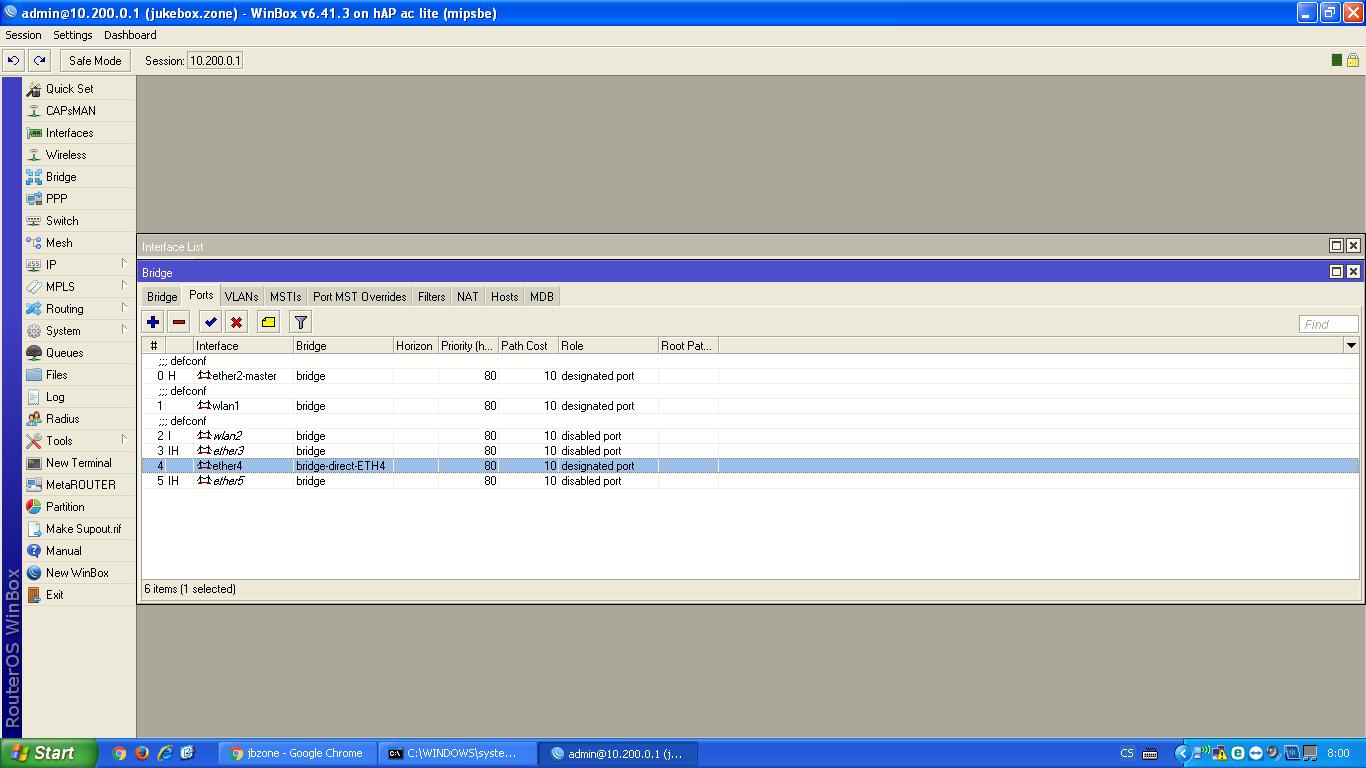
Task: Switch to the Filters tab
Action: (432, 297)
